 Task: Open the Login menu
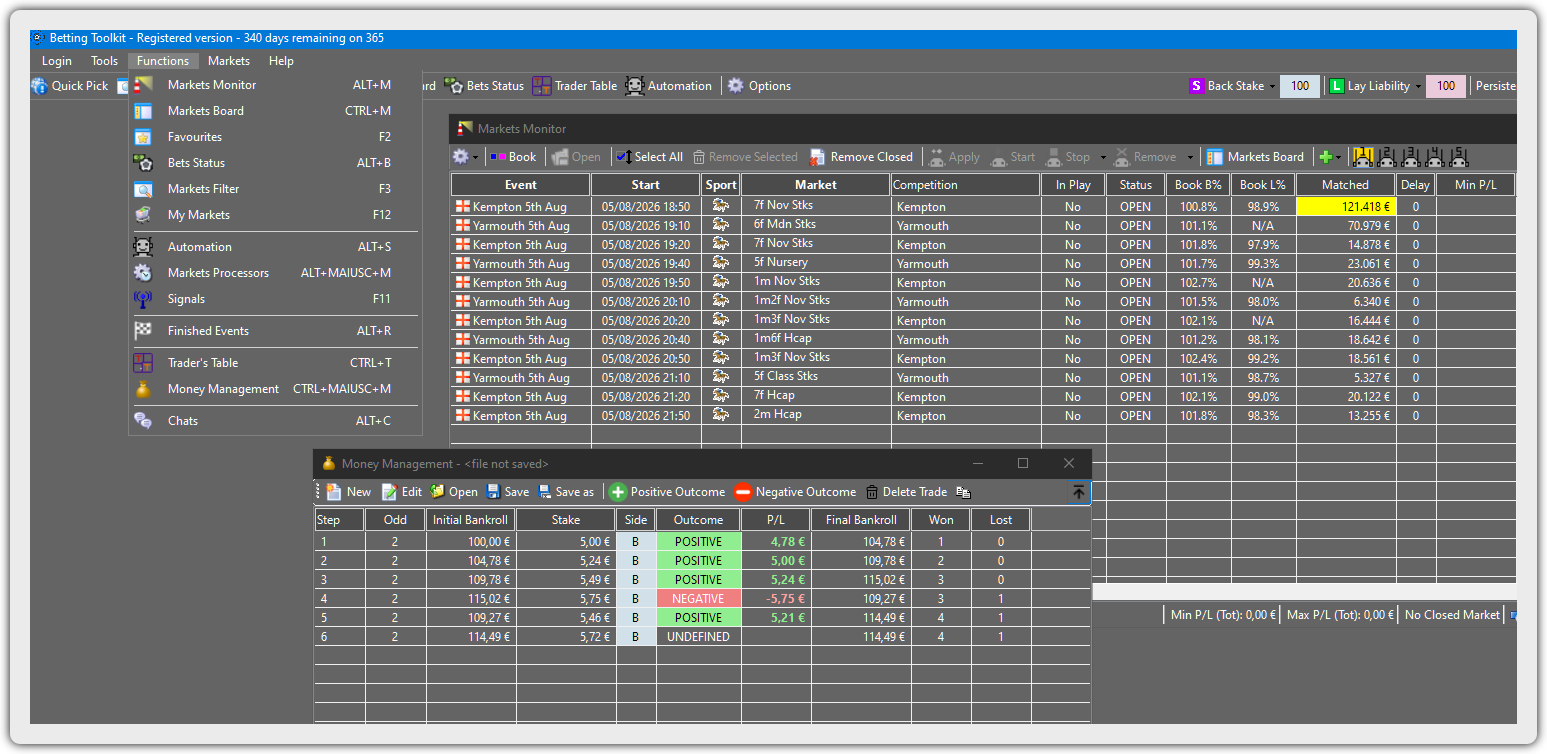point(57,61)
